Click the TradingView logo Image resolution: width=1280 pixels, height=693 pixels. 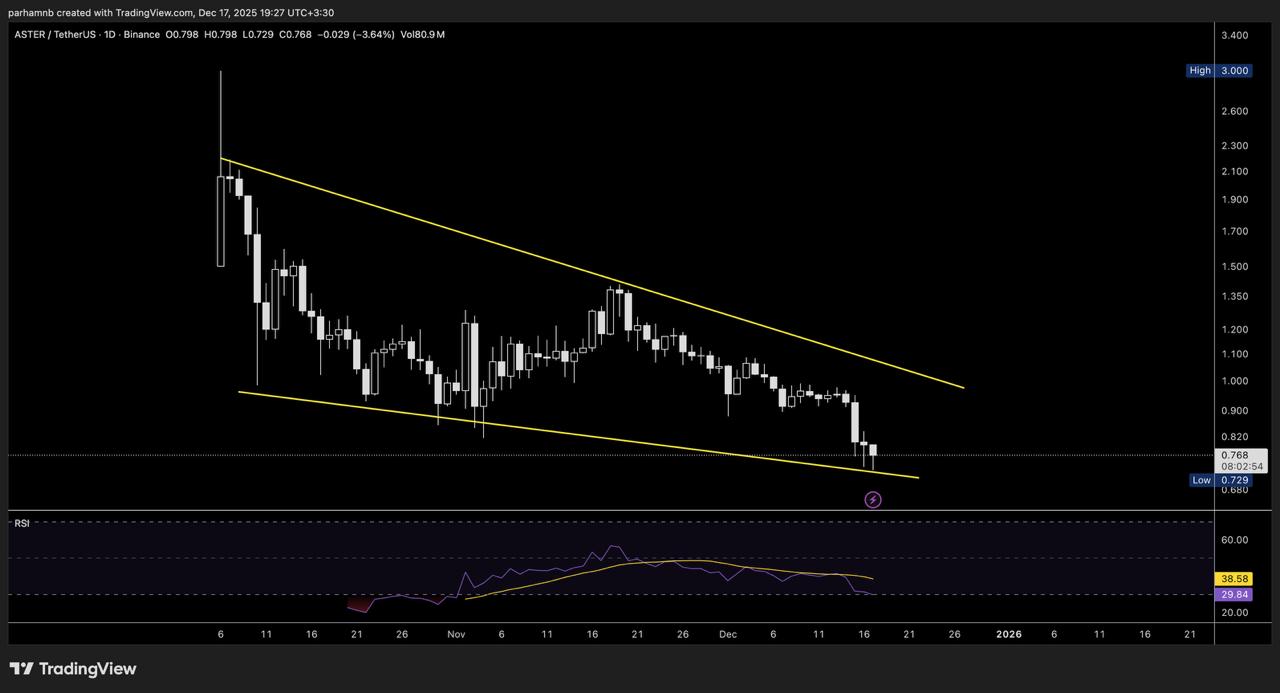pyautogui.click(x=73, y=669)
